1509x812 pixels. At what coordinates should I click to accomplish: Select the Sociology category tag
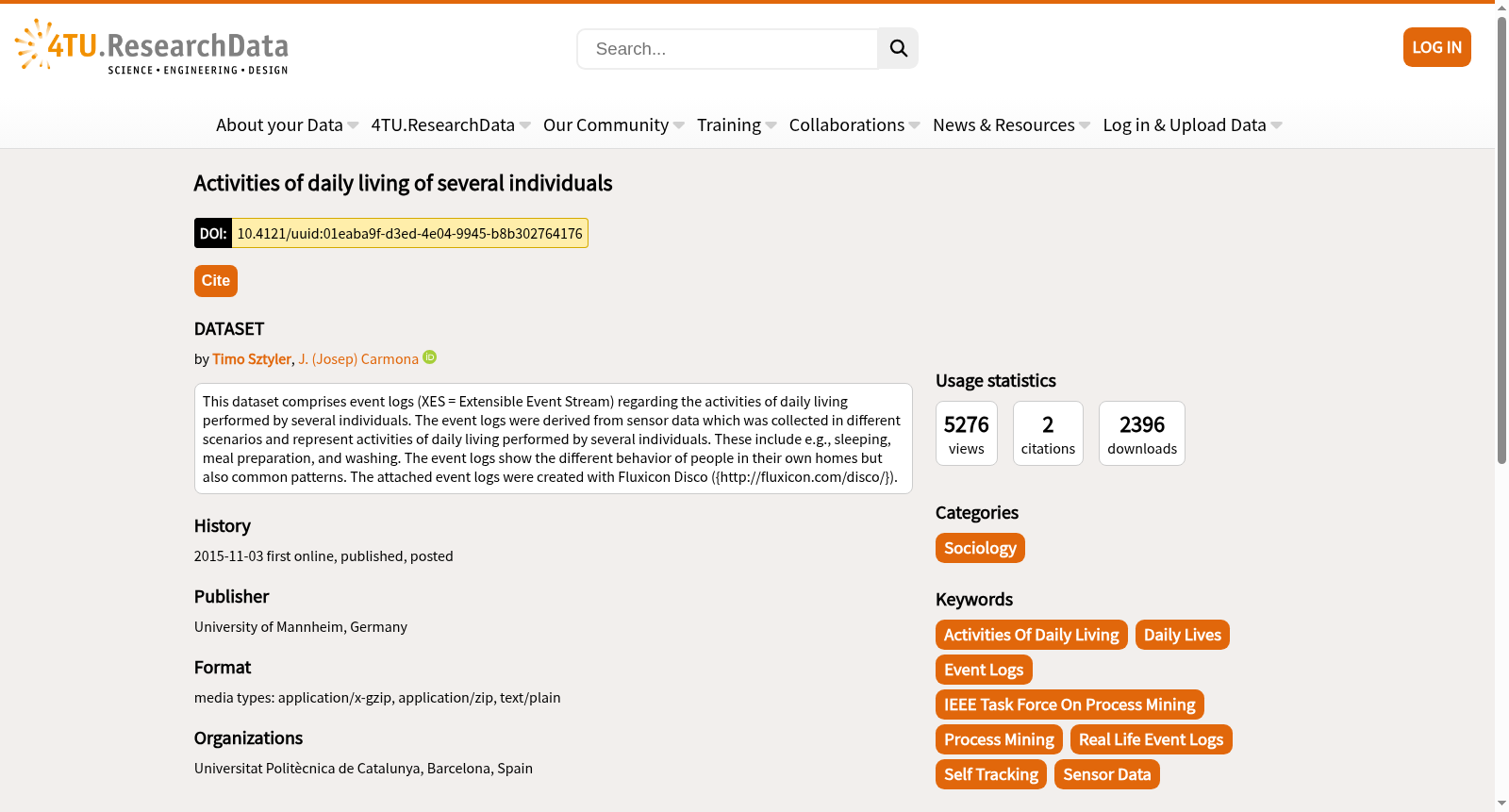point(980,548)
